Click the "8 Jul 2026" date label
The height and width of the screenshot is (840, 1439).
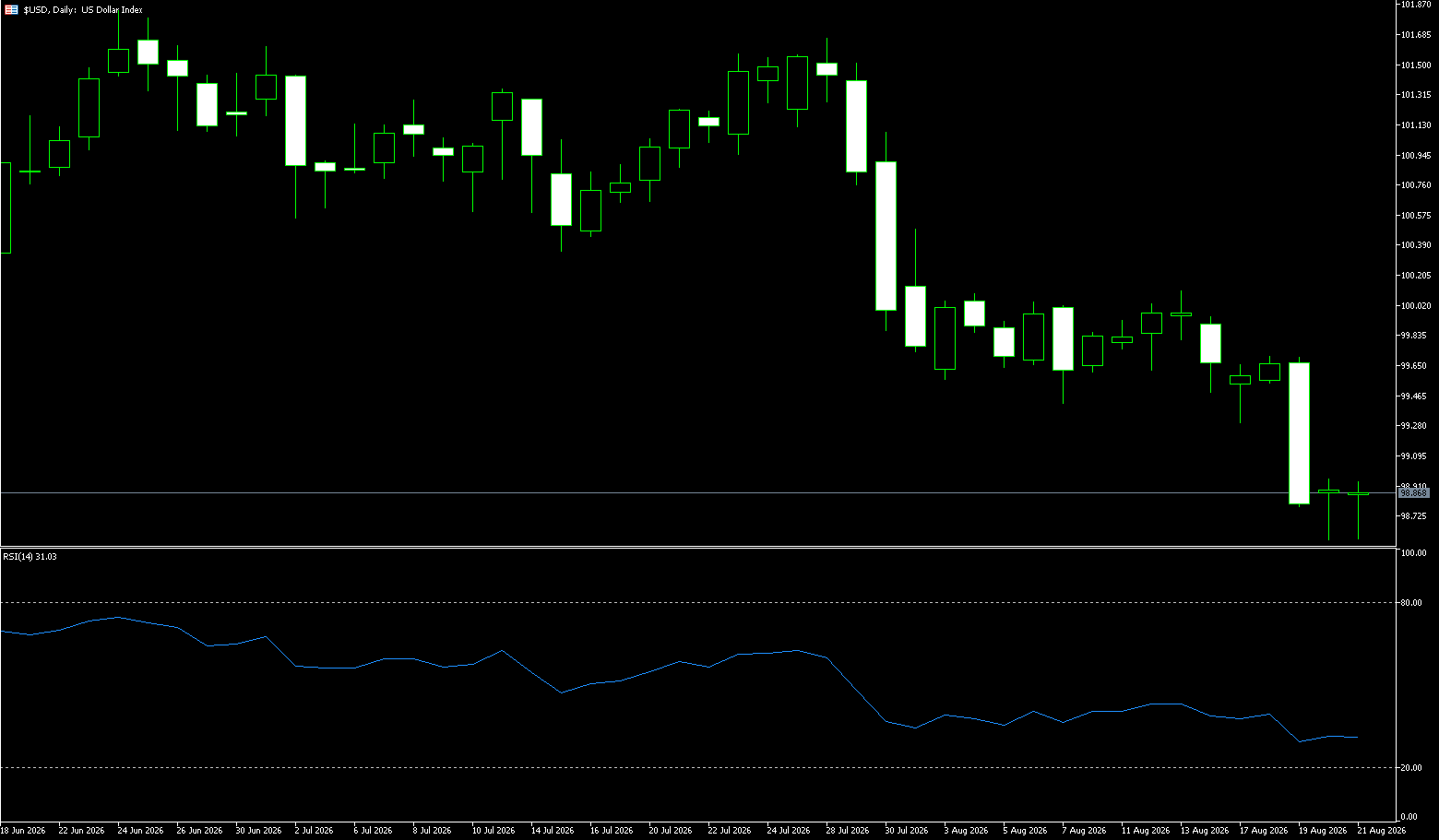(x=432, y=831)
